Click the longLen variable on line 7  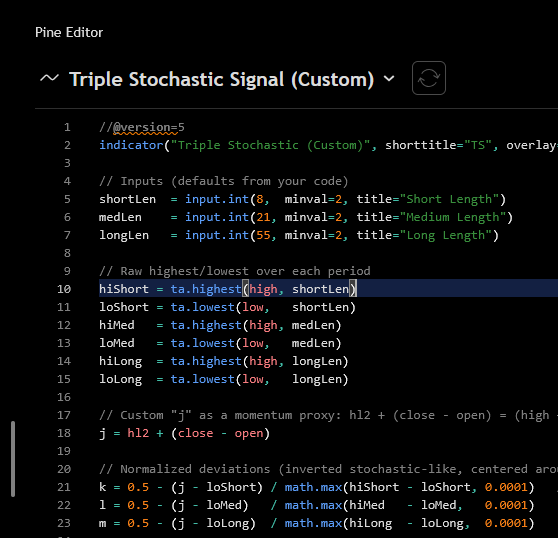click(124, 235)
